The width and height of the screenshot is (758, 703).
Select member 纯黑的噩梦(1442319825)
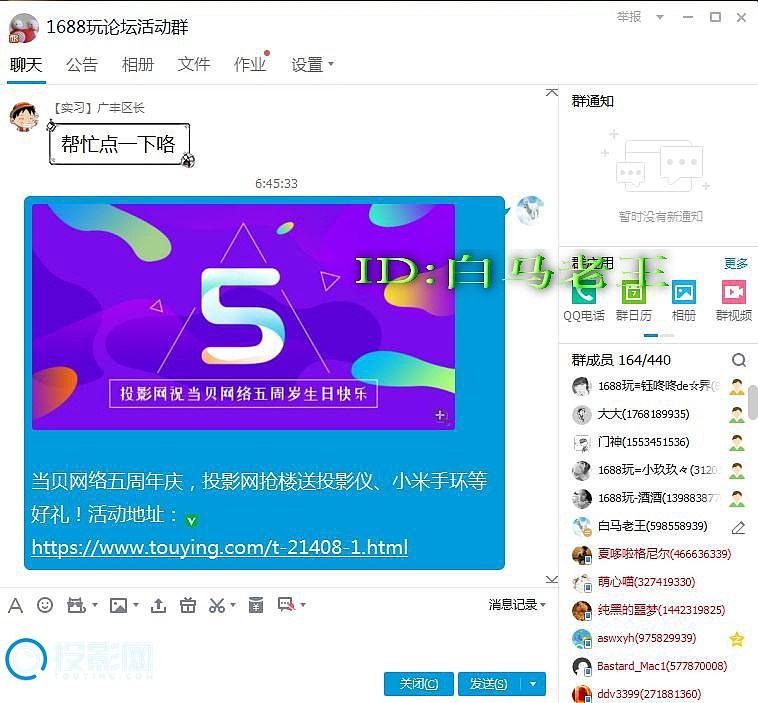tap(659, 611)
